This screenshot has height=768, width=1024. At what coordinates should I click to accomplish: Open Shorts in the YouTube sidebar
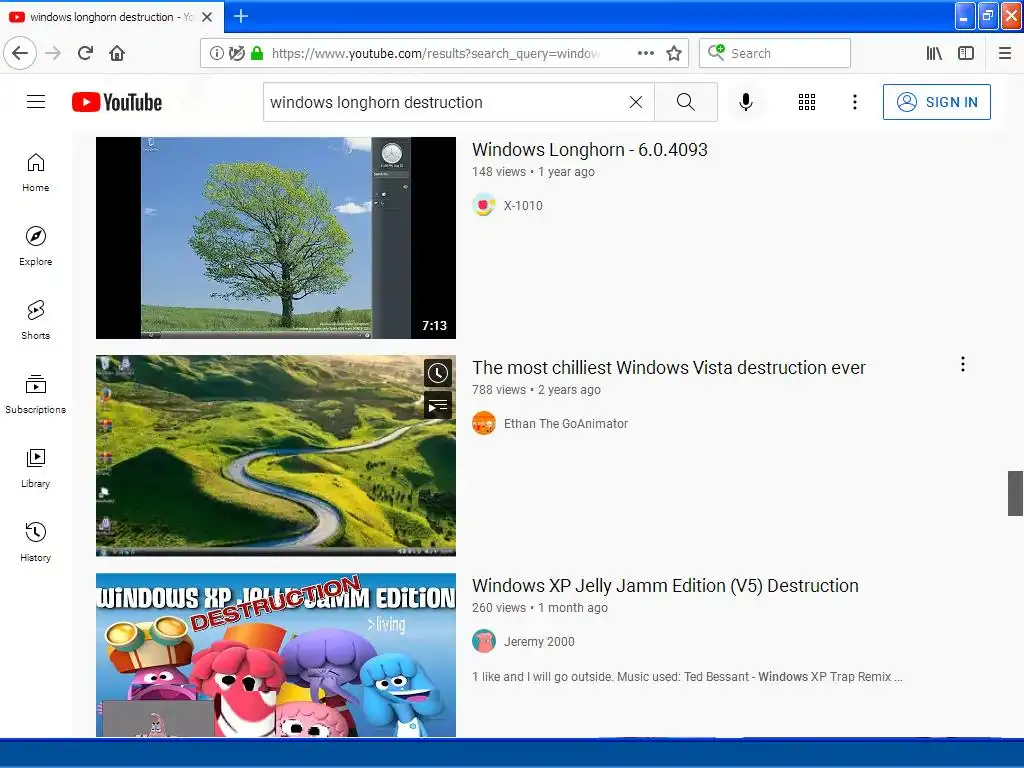pos(35,320)
